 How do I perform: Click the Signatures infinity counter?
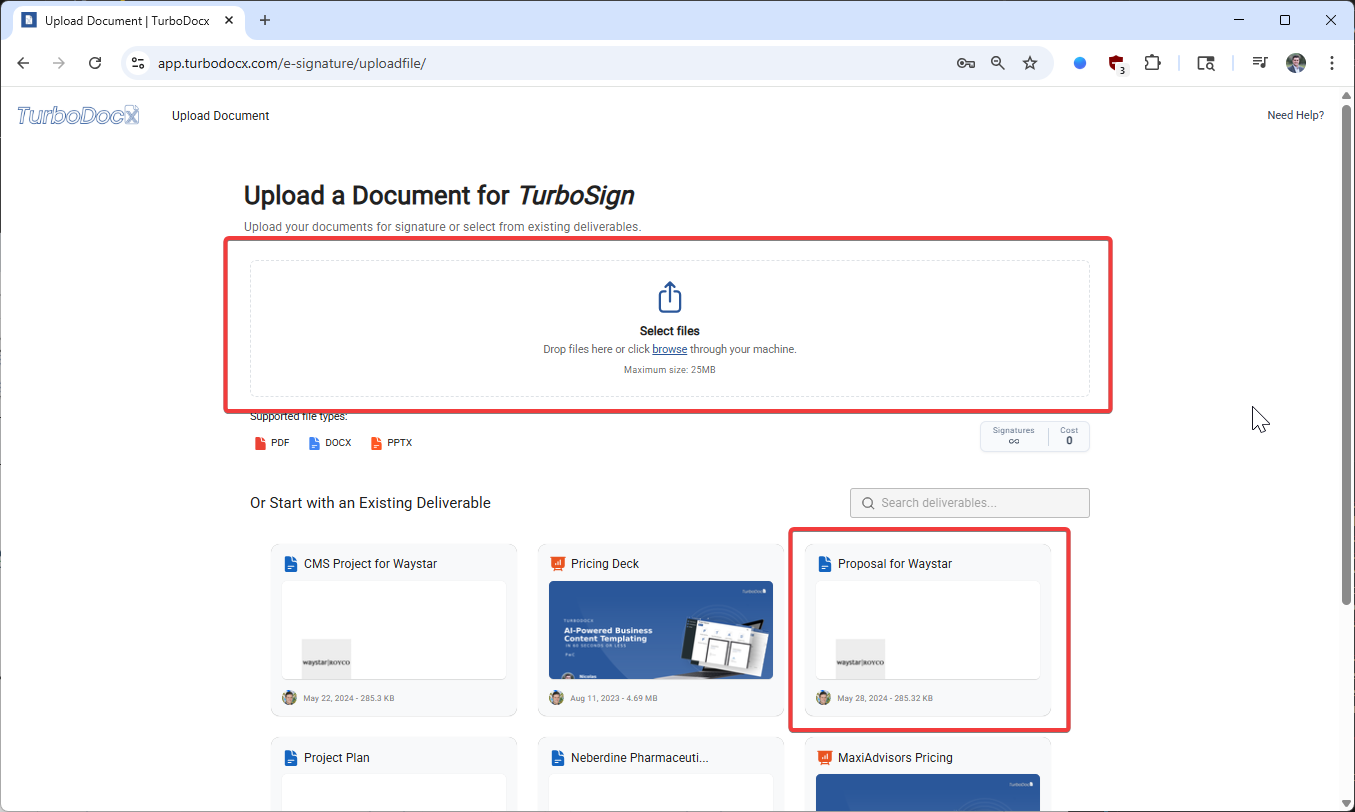click(x=1014, y=436)
